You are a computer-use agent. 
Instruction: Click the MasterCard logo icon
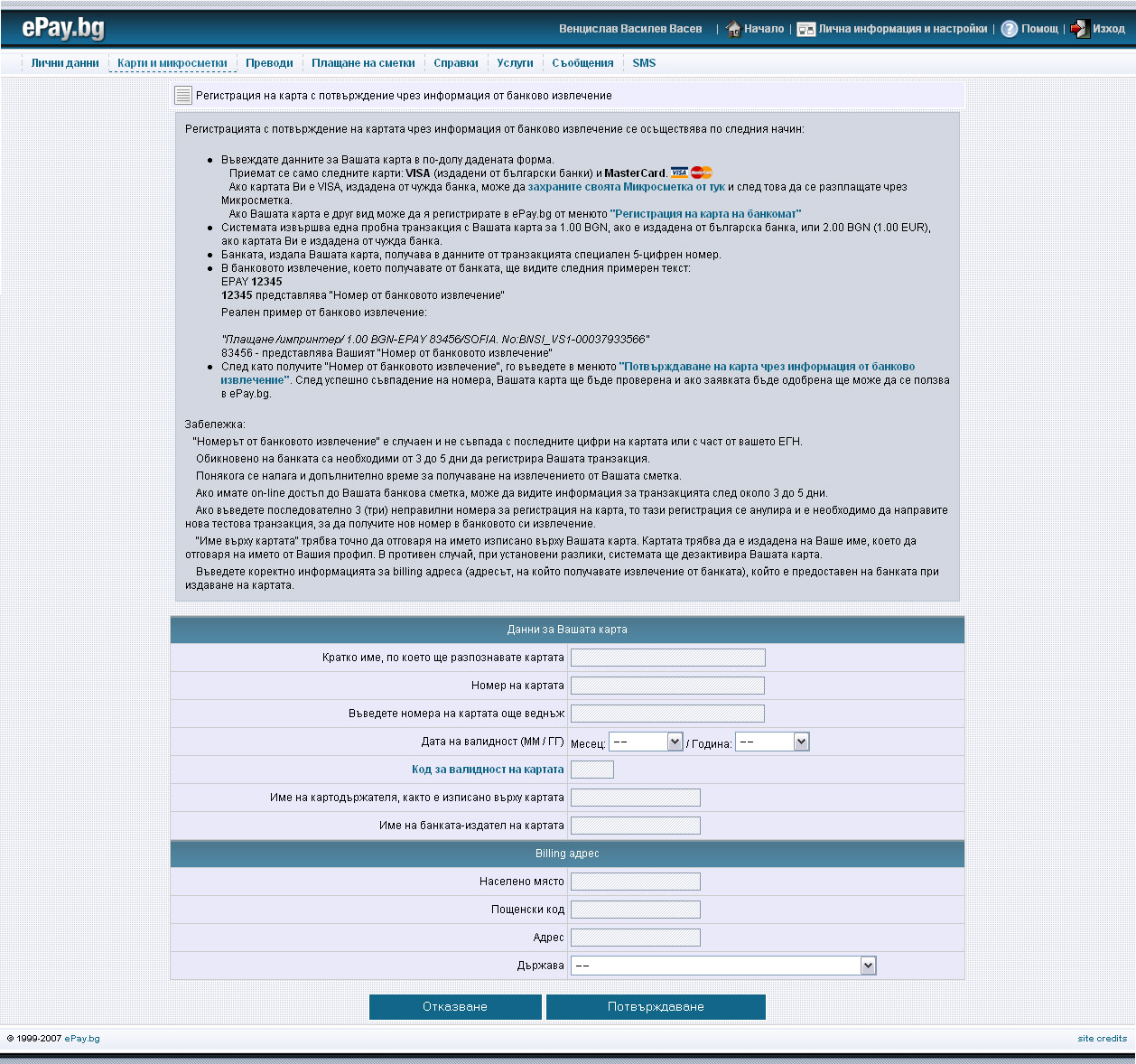702,173
